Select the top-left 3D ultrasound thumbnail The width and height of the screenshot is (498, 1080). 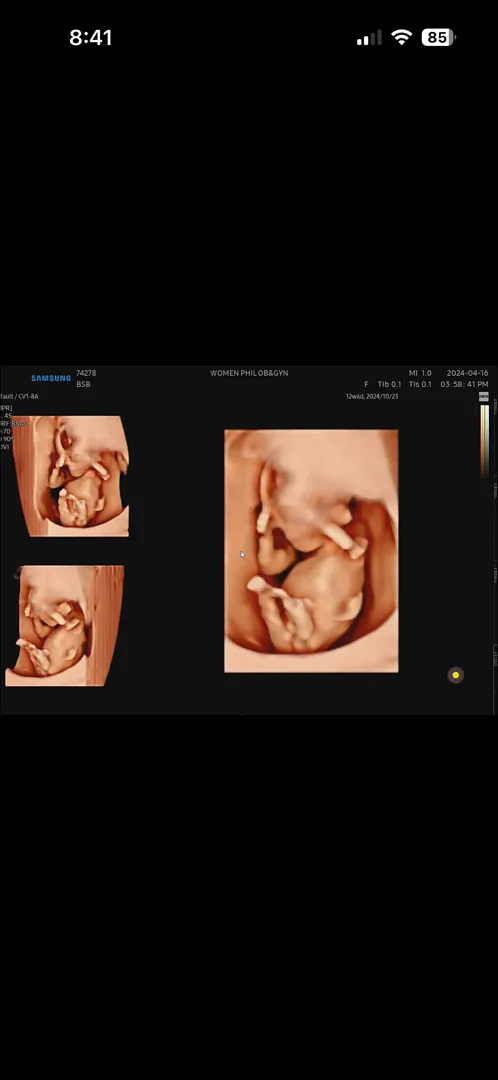click(x=71, y=475)
